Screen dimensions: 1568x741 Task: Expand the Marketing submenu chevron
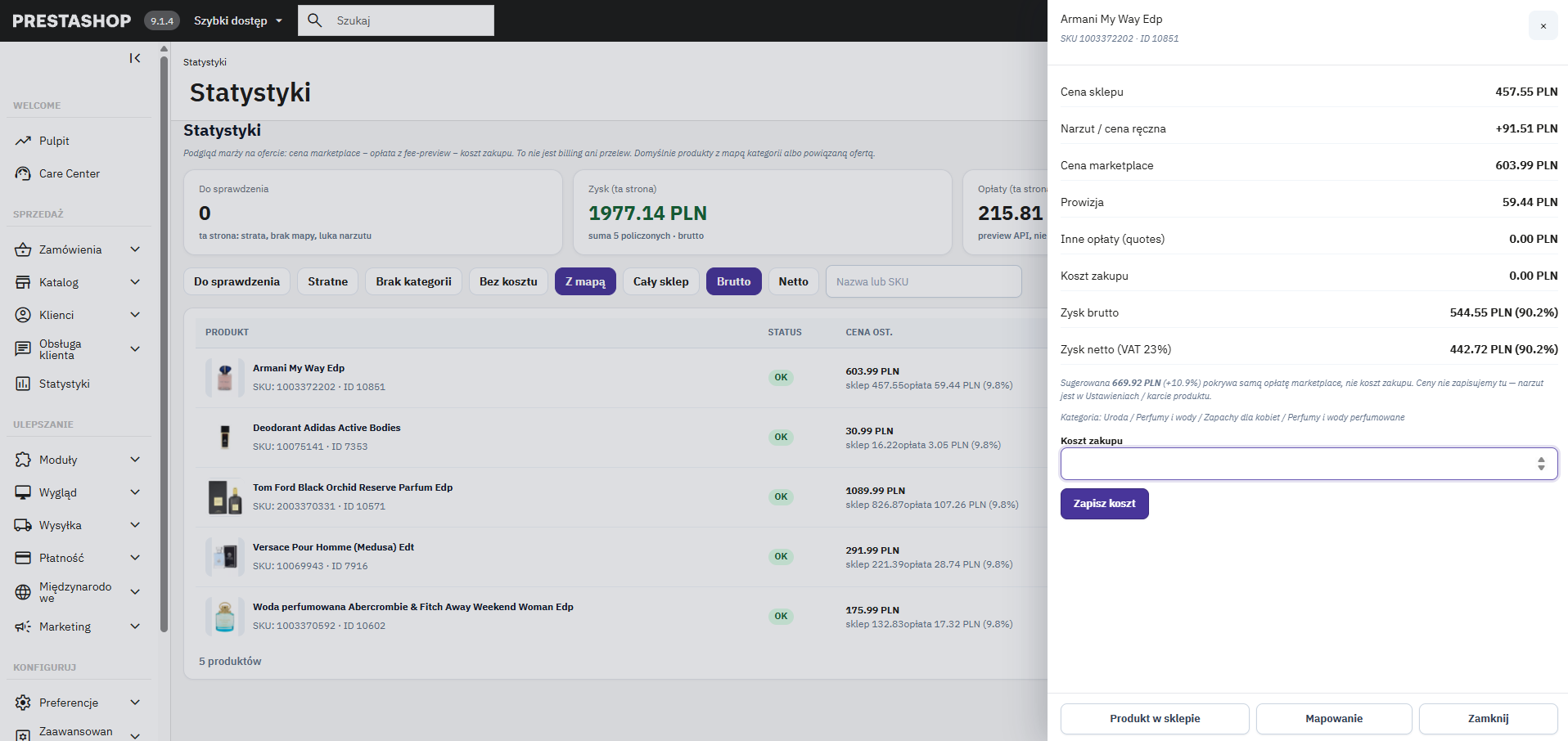[135, 626]
